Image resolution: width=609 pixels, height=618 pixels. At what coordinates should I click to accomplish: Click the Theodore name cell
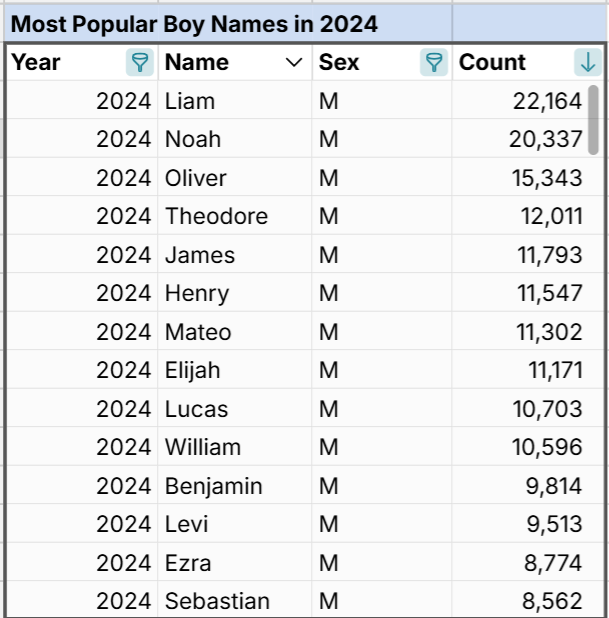click(x=216, y=216)
